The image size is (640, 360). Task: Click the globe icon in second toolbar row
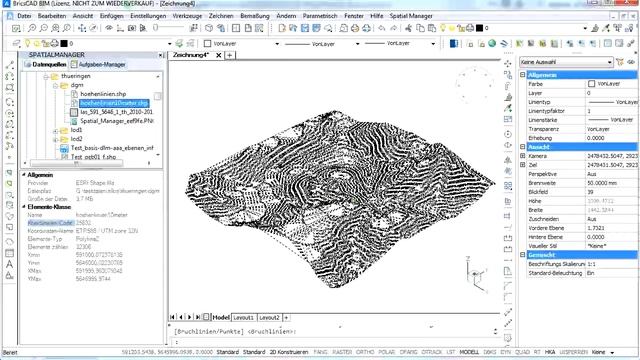492,43
